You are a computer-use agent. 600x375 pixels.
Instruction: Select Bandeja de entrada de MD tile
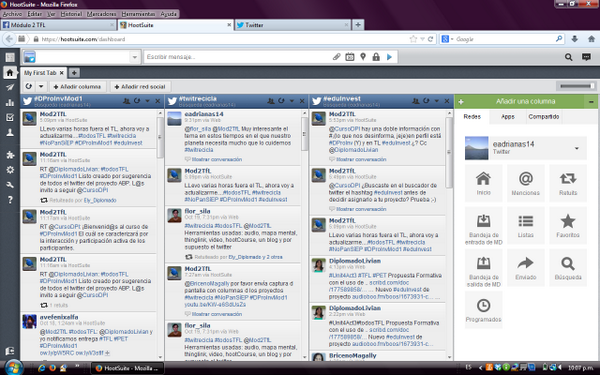[x=484, y=226]
